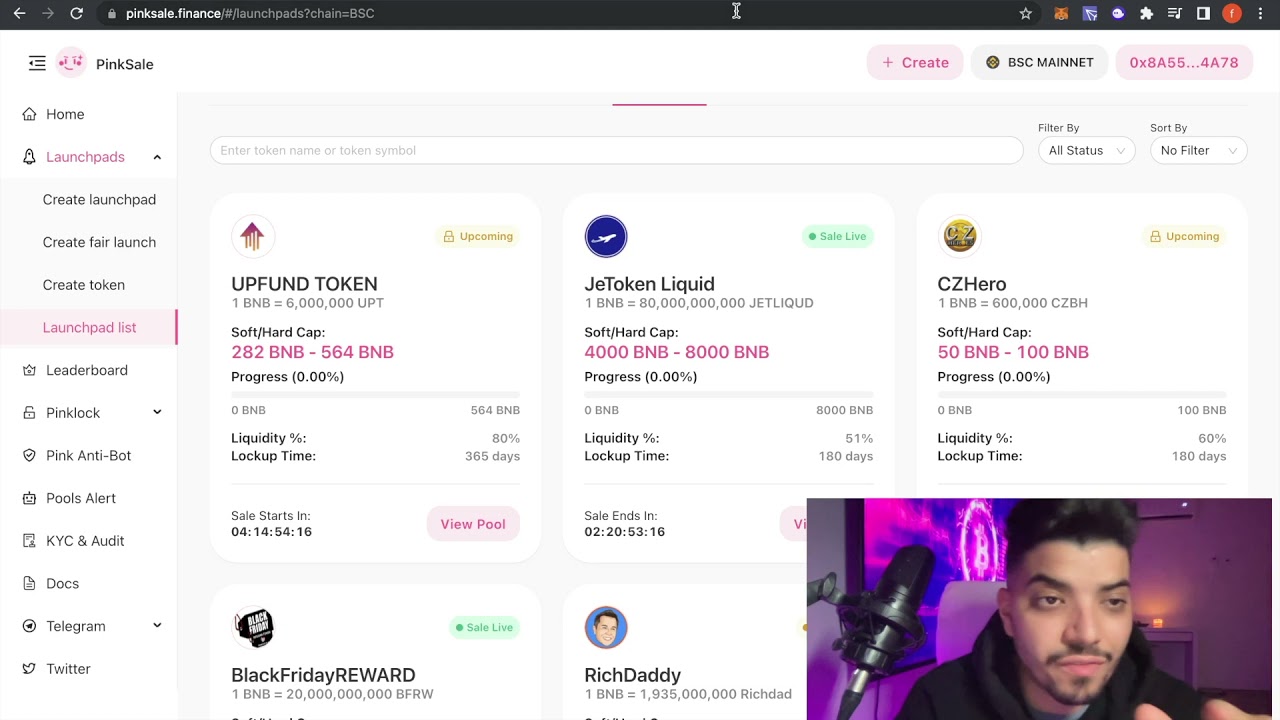
Task: Click CZHero progress bar
Action: pos(1082,394)
